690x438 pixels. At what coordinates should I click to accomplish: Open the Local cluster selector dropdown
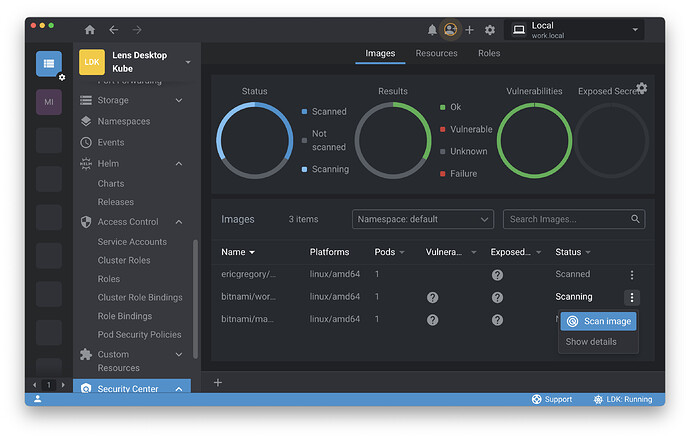point(576,30)
